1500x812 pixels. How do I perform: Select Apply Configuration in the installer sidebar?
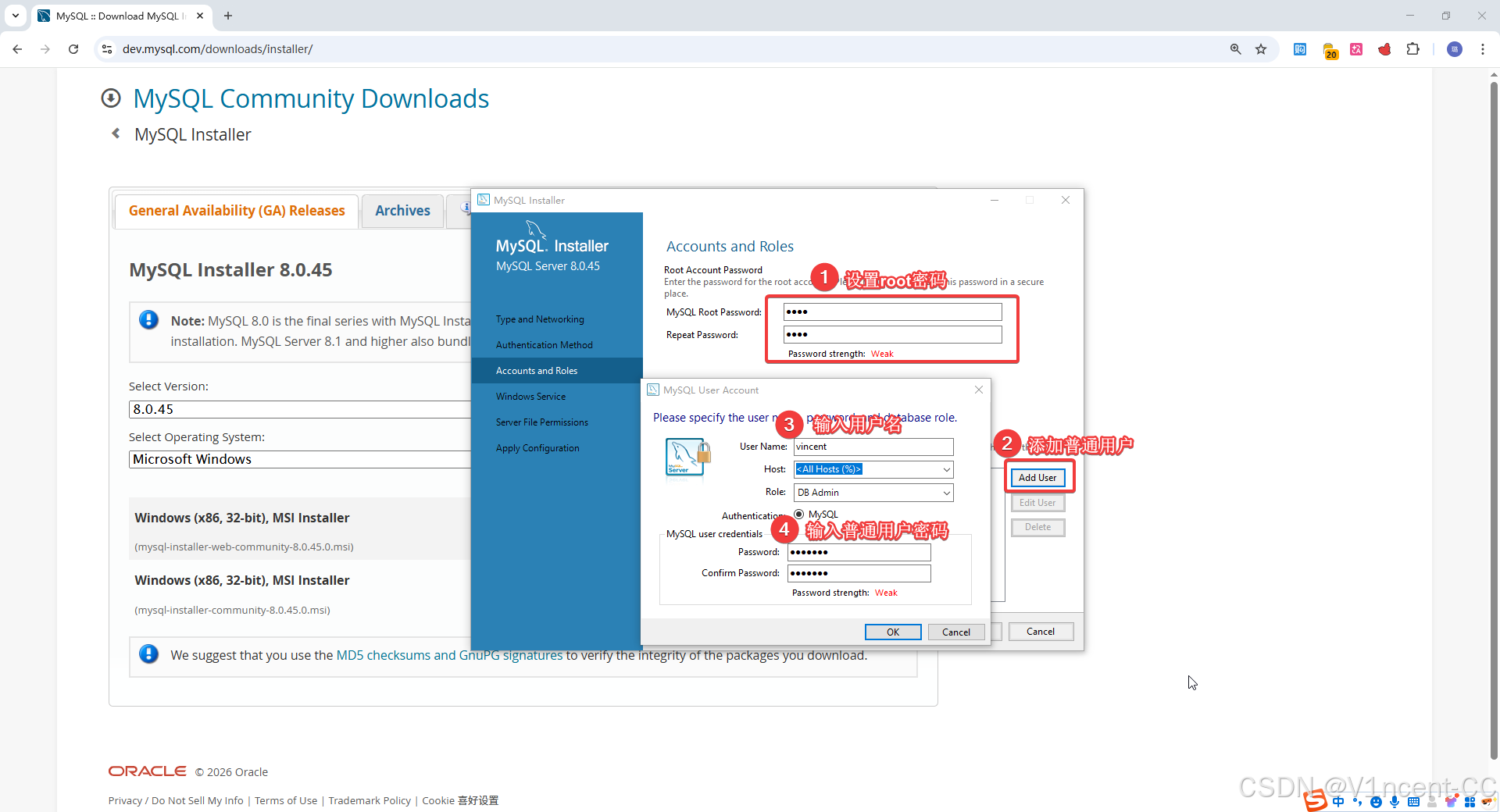[537, 448]
